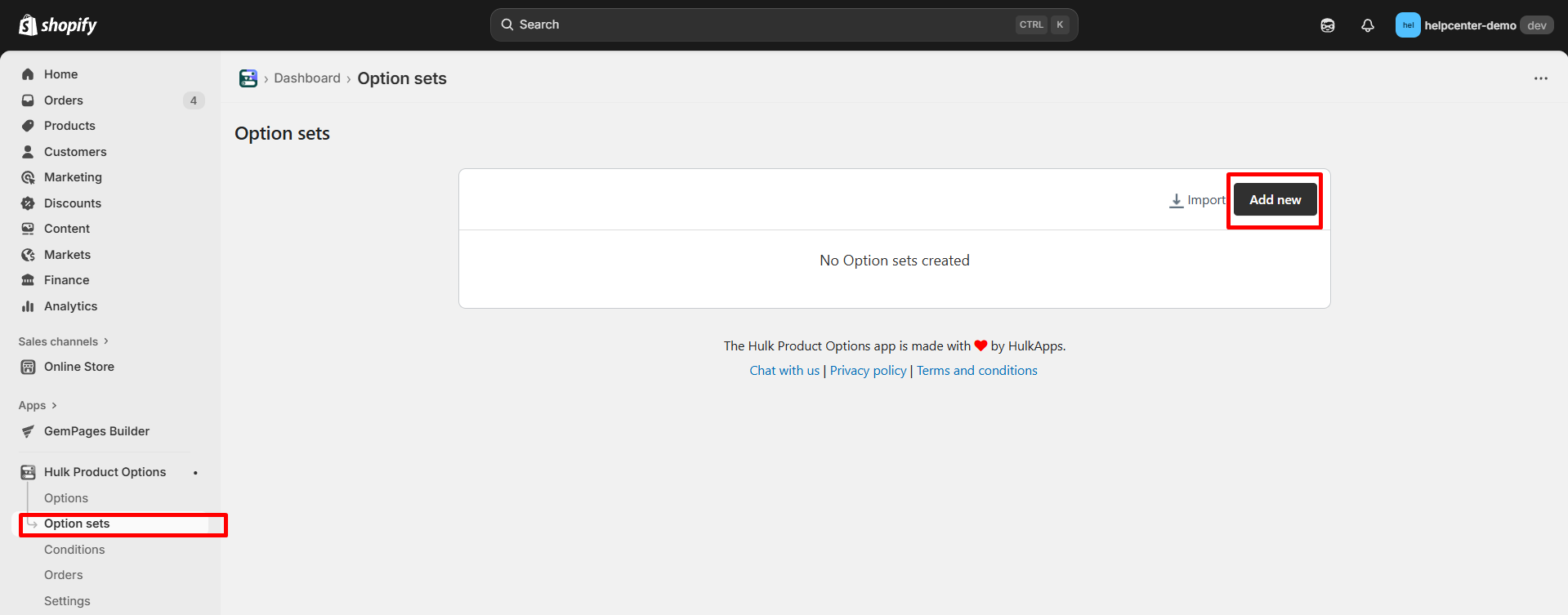This screenshot has height=615, width=1568.
Task: Click the Import download icon
Action: point(1176,200)
